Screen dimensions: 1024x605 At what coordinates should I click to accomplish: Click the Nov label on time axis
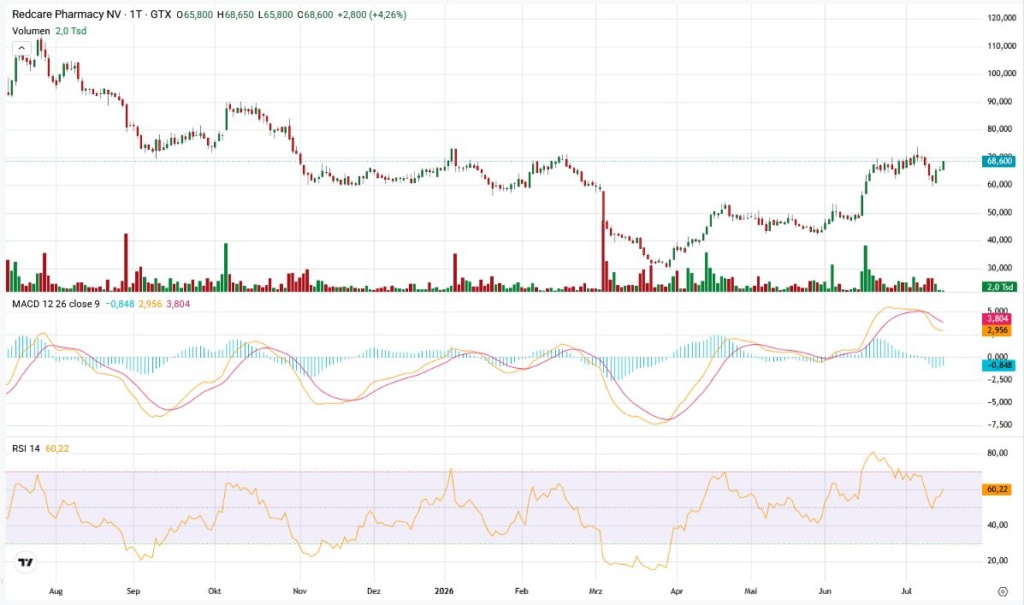point(300,591)
